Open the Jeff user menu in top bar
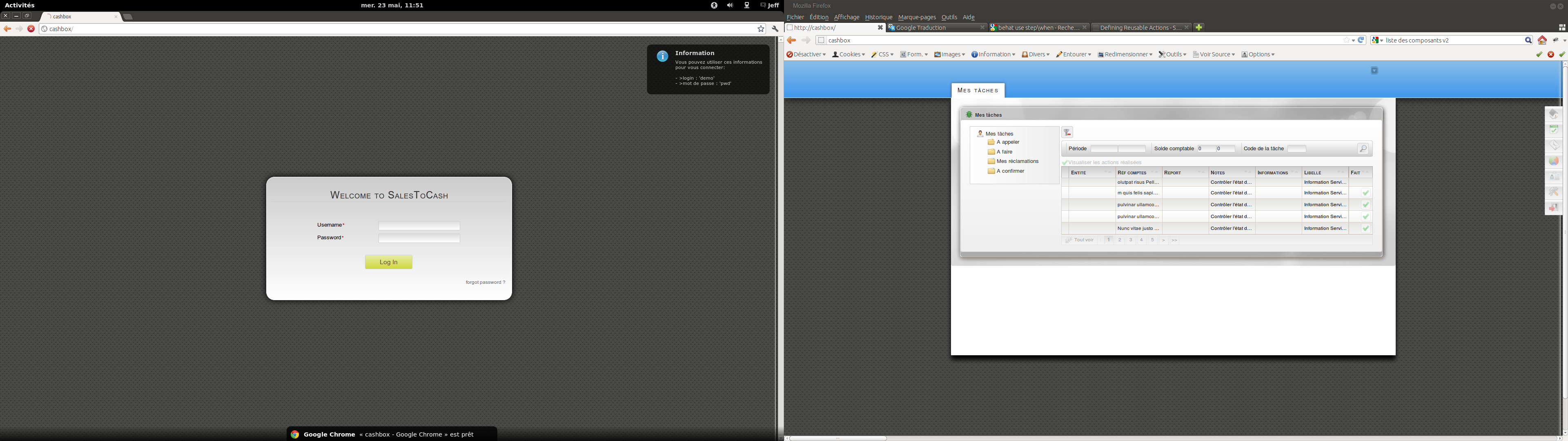 pos(769,5)
